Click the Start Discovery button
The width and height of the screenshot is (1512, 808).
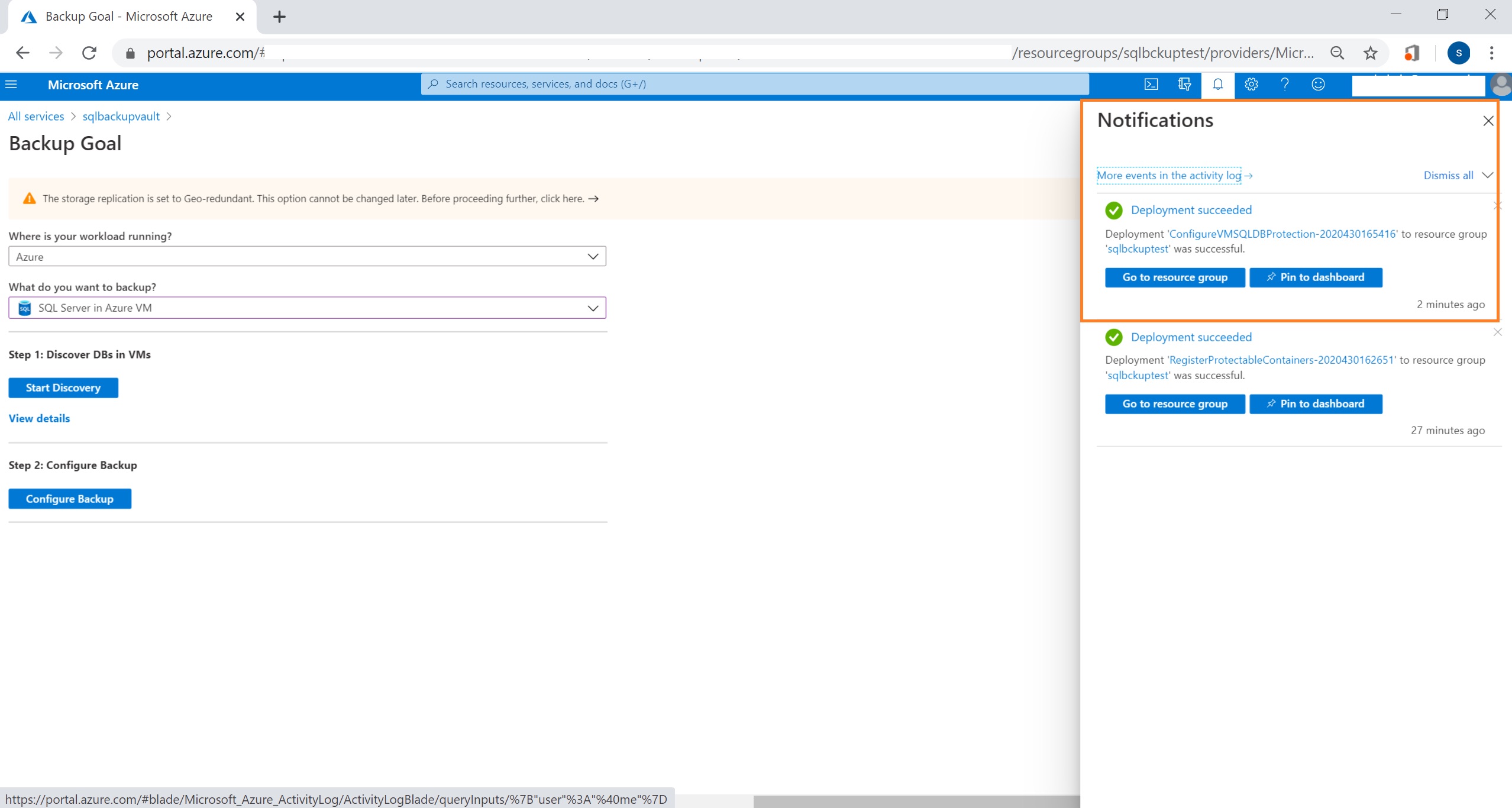[63, 388]
